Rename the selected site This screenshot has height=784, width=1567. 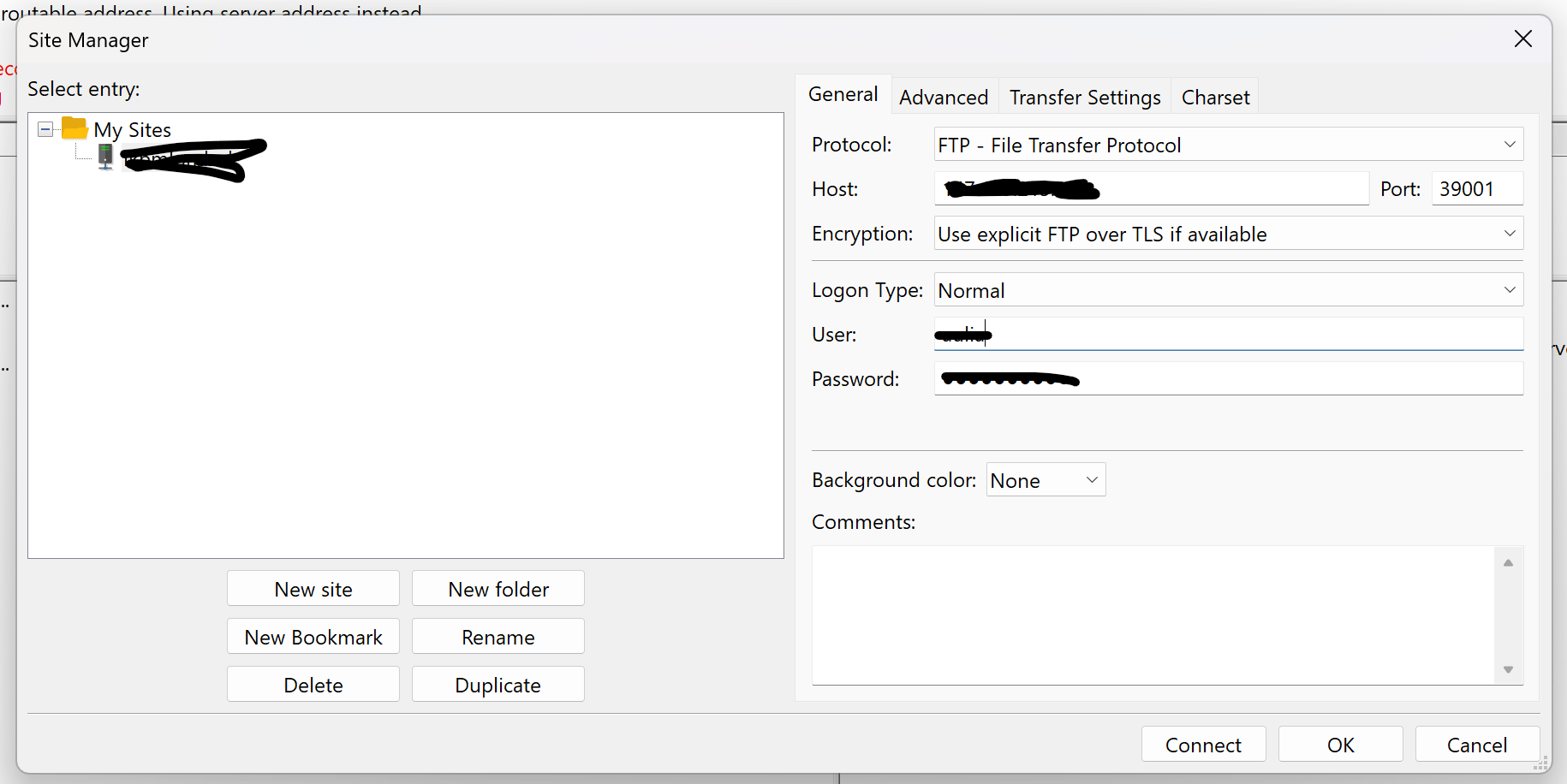pos(498,636)
